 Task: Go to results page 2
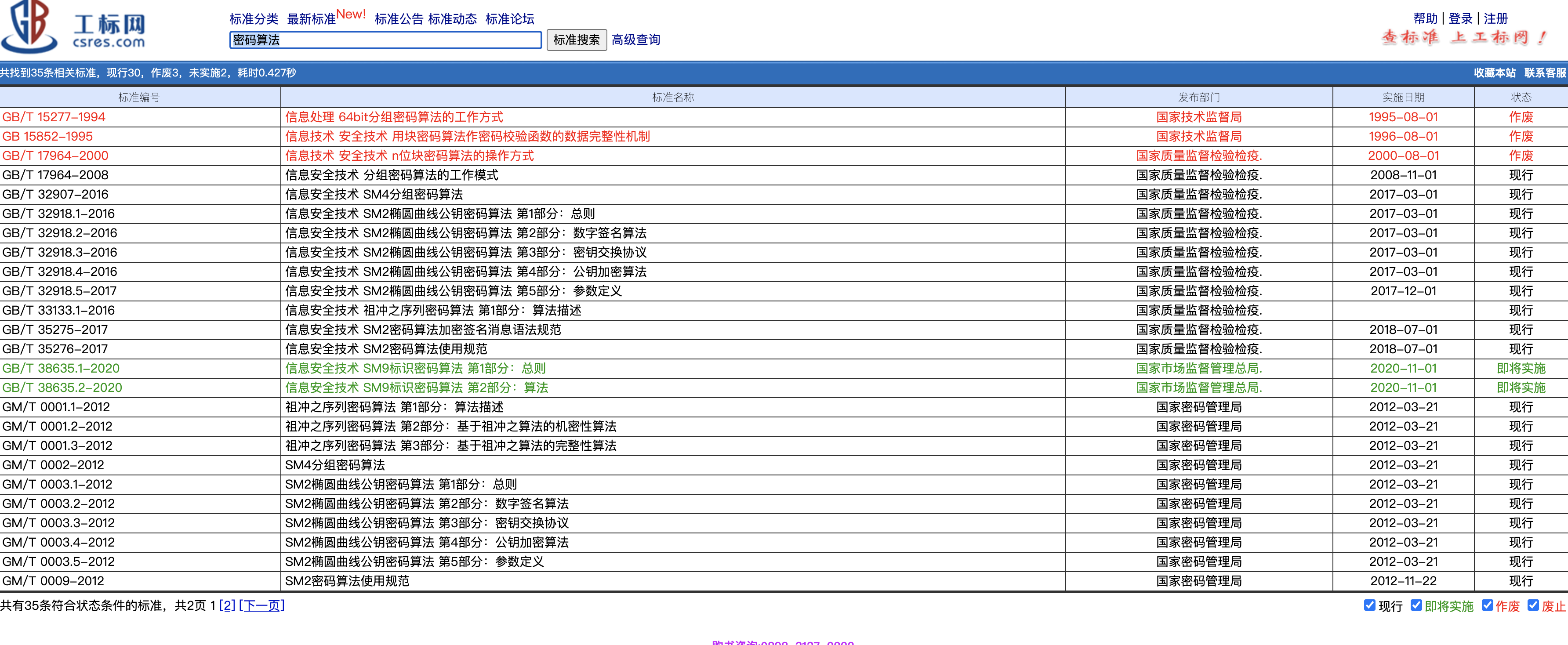coord(228,605)
